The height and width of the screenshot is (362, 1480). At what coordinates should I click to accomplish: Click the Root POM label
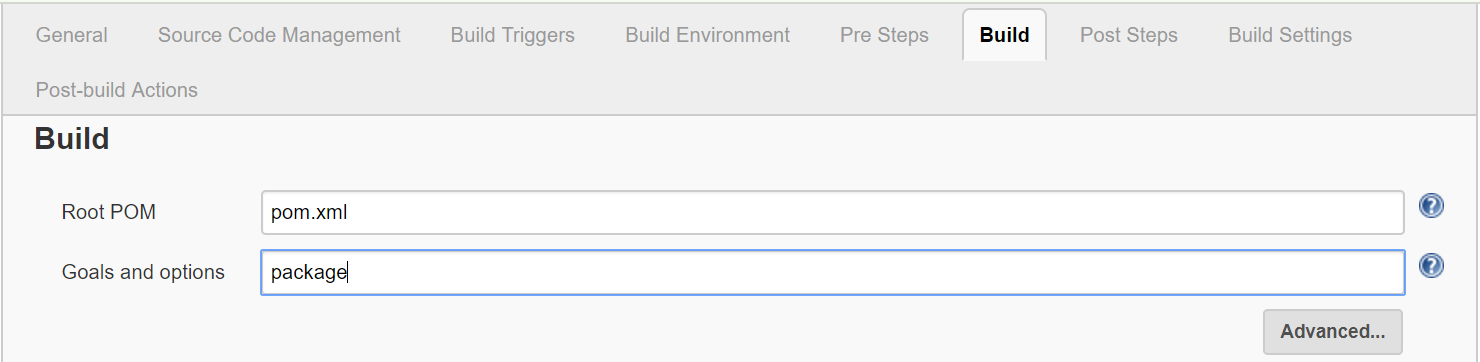109,212
